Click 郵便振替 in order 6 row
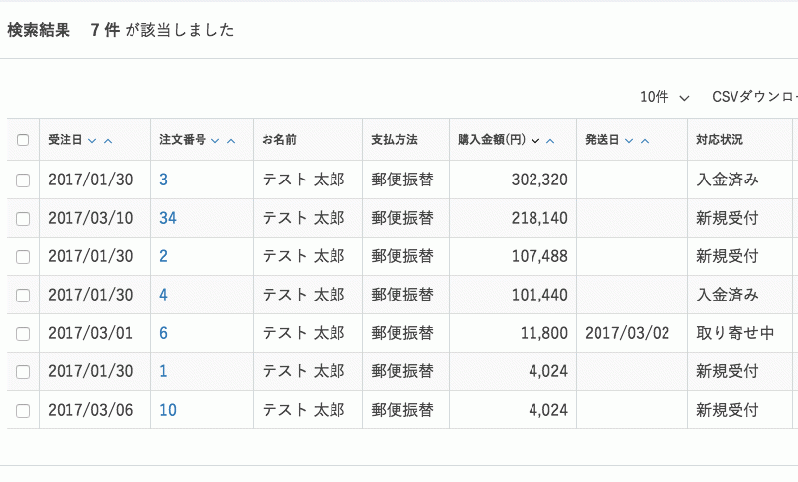The height and width of the screenshot is (482, 798). (402, 333)
